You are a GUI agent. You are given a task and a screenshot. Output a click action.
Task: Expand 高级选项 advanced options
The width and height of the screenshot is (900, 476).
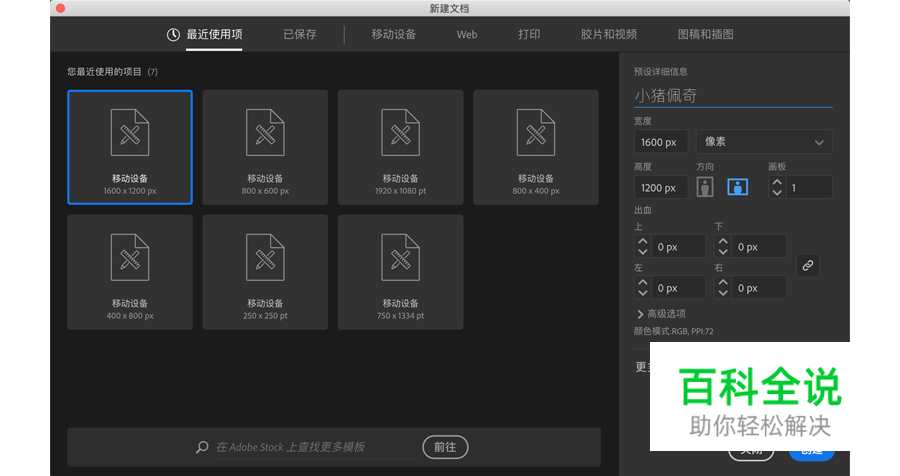point(660,314)
